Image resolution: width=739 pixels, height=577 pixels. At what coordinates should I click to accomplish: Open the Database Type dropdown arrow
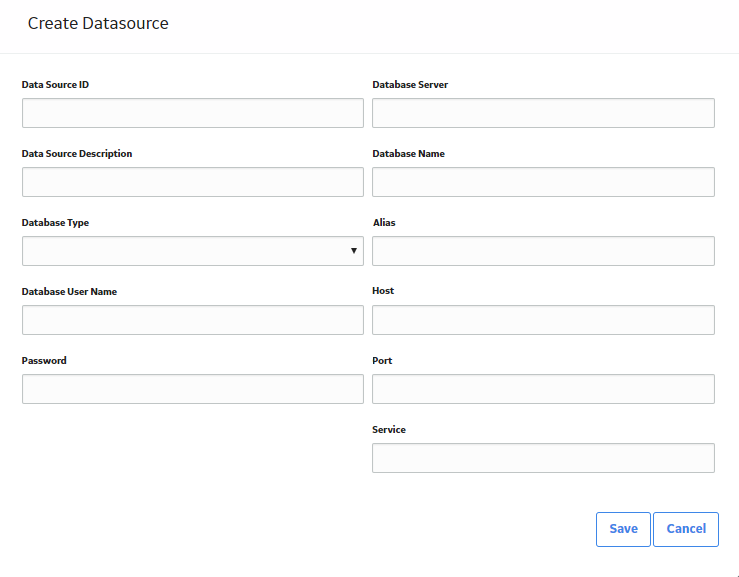click(353, 251)
